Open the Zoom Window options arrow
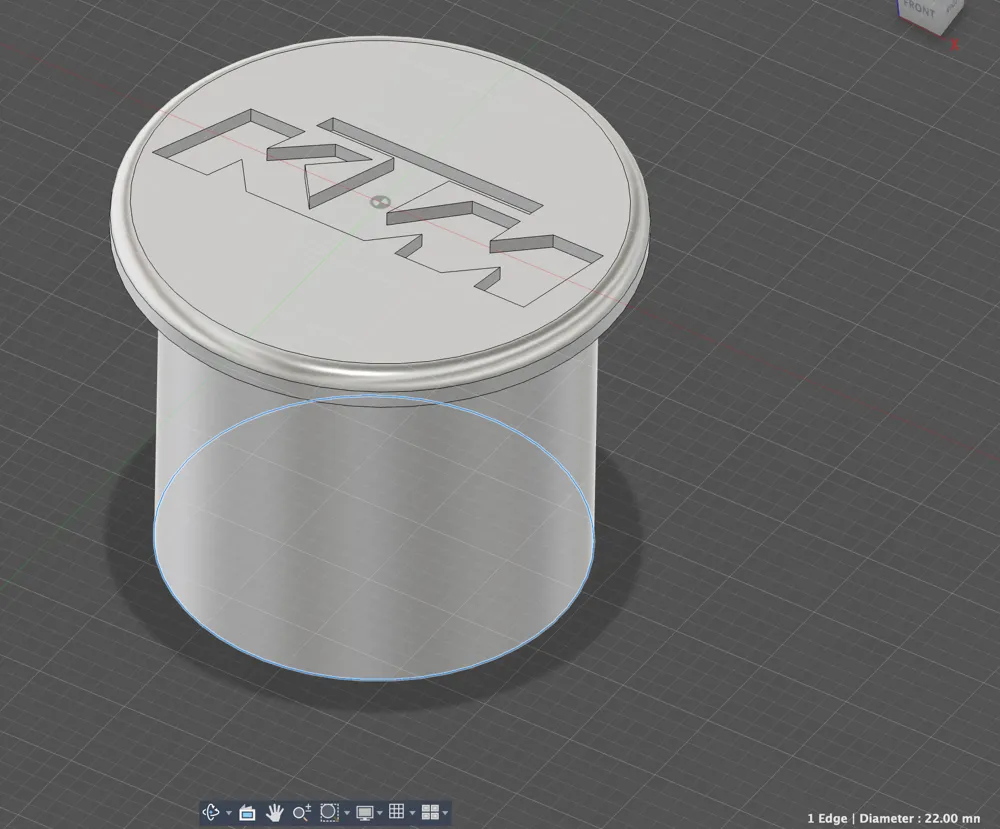This screenshot has width=1000, height=829. [347, 813]
